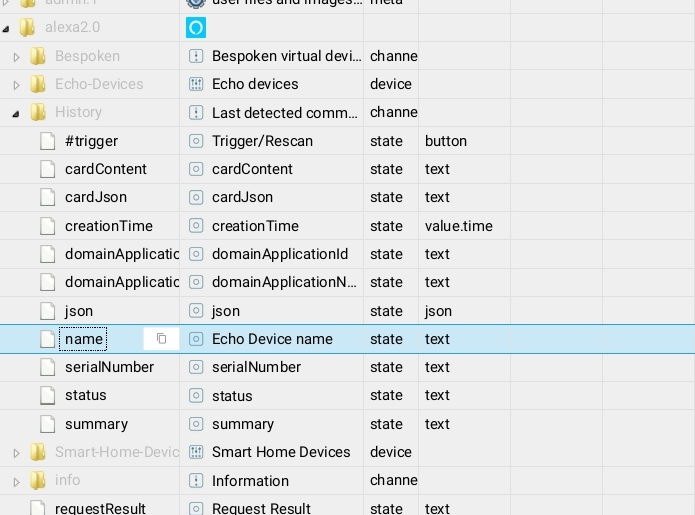Screen dimensions: 695x515
Task: Click the file icon of requestResult
Action: click(37, 508)
